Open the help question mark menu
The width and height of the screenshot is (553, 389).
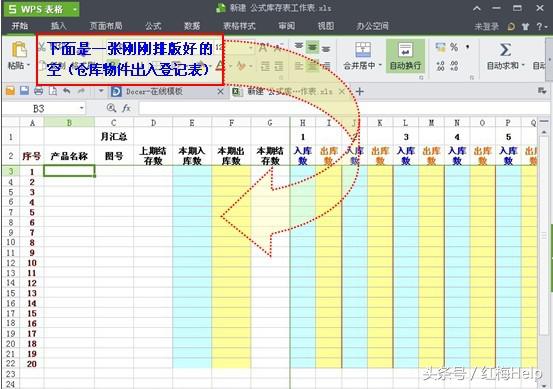click(x=541, y=26)
